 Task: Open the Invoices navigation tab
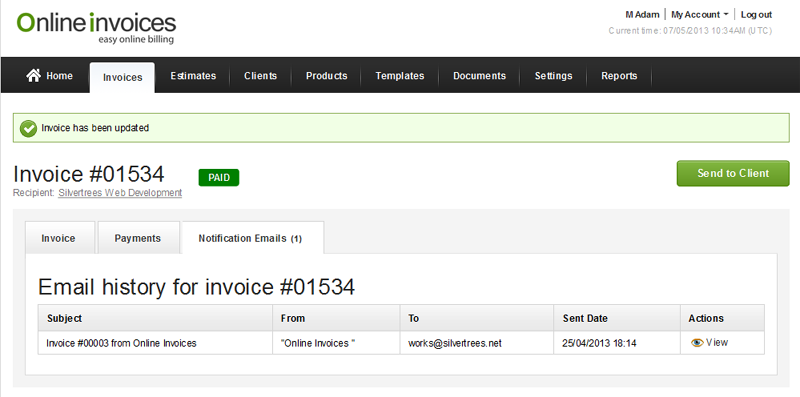coord(122,77)
